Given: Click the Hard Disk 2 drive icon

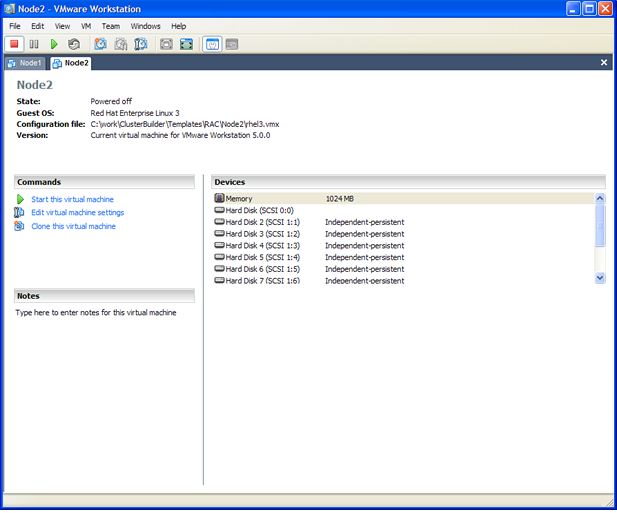Looking at the screenshot, I should 219,222.
